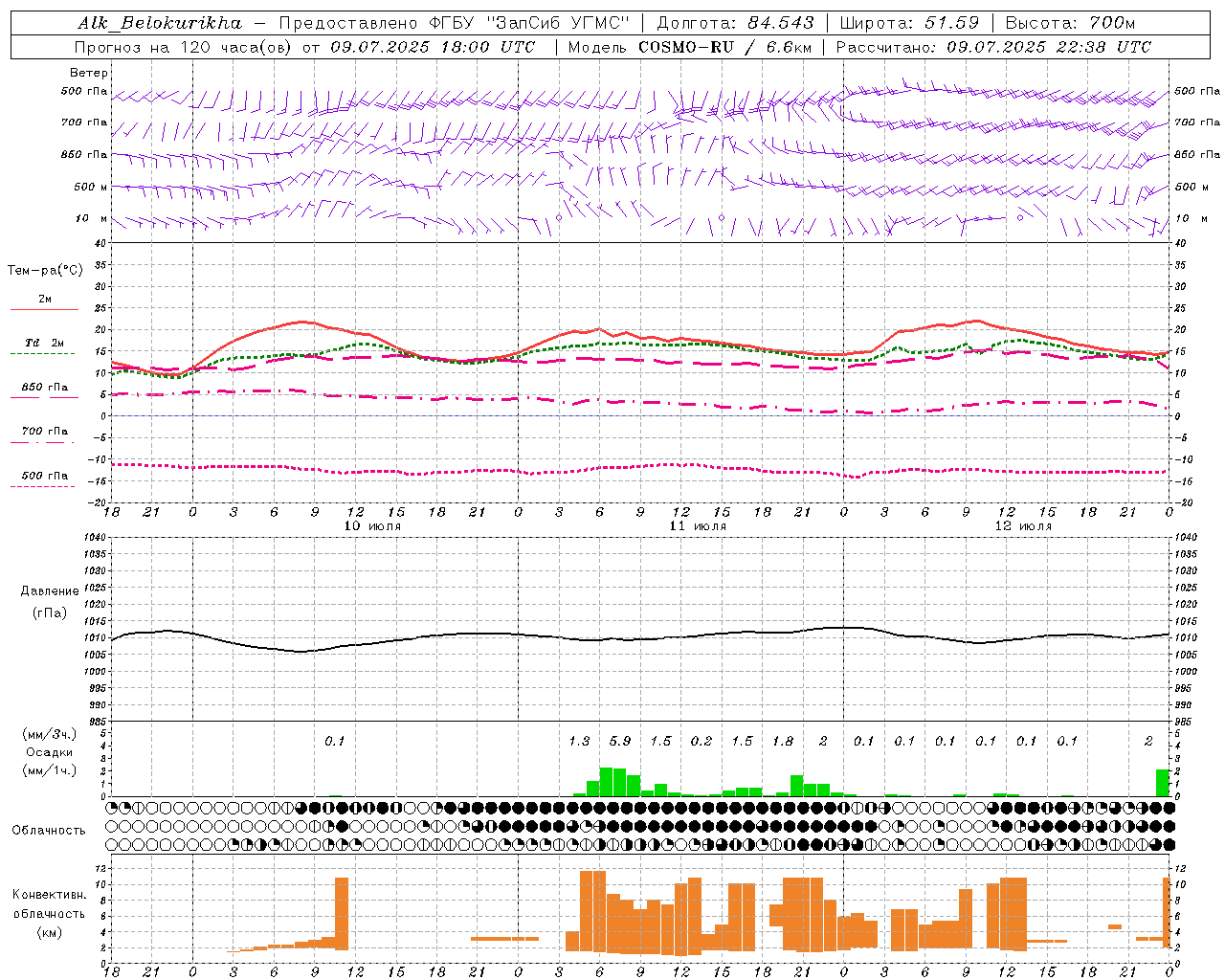Screen dimensions: 1225x980
Task: Select the 700 гПа temperature legend entry
Action: [45, 432]
